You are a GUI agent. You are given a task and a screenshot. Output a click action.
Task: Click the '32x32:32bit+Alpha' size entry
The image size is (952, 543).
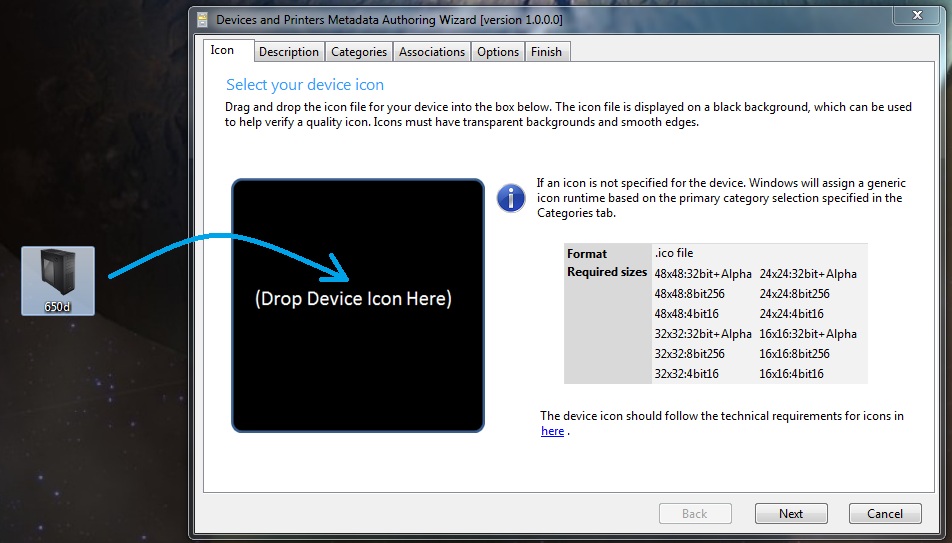(703, 334)
